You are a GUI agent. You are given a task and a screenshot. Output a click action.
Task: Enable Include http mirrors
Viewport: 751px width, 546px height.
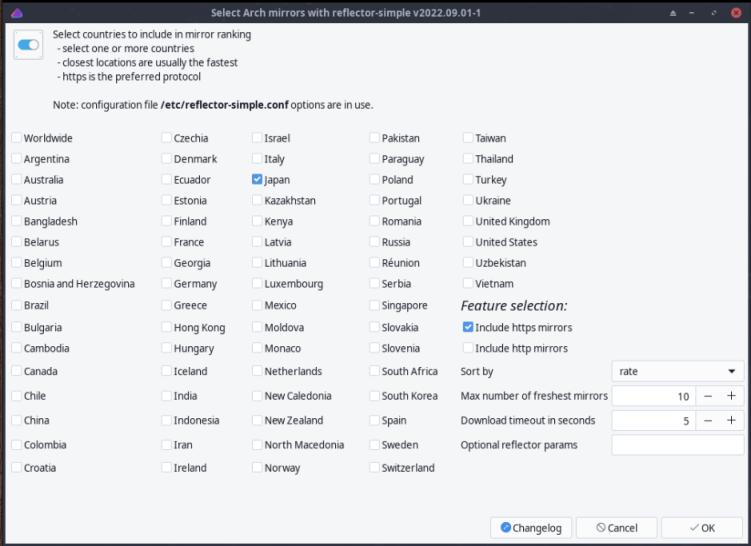coord(468,348)
